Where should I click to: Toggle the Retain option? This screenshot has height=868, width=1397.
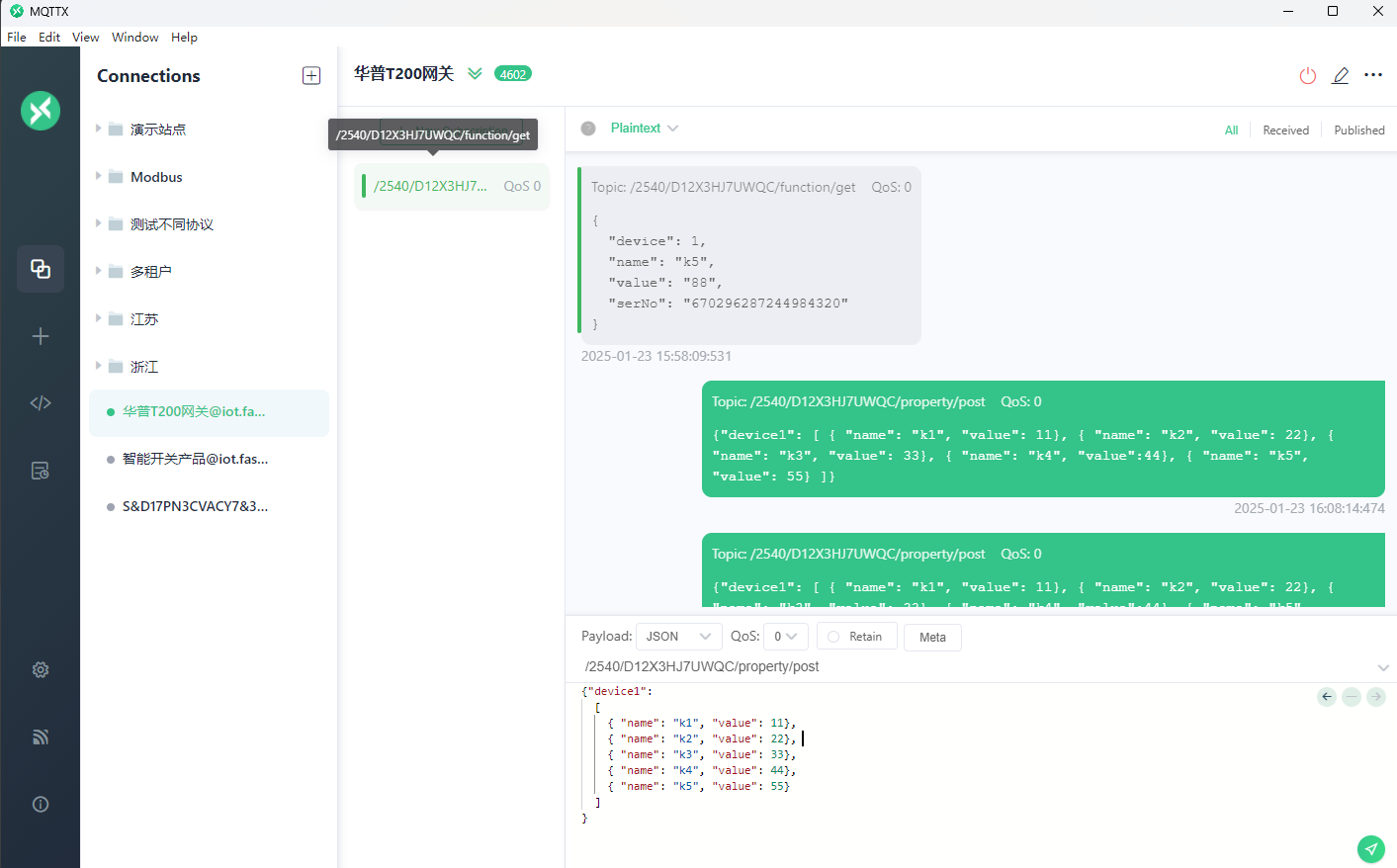(856, 637)
